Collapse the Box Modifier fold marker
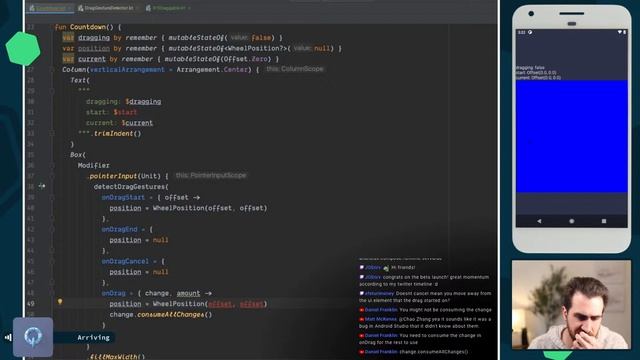This screenshot has height=360, width=640. point(52,166)
